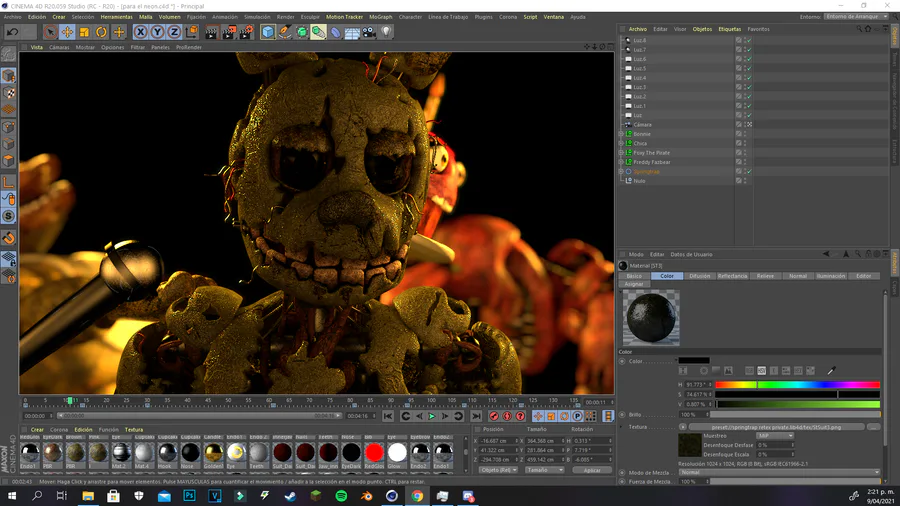Click the eyedropper color picker icon
Image resolution: width=900 pixels, height=506 pixels.
(831, 371)
